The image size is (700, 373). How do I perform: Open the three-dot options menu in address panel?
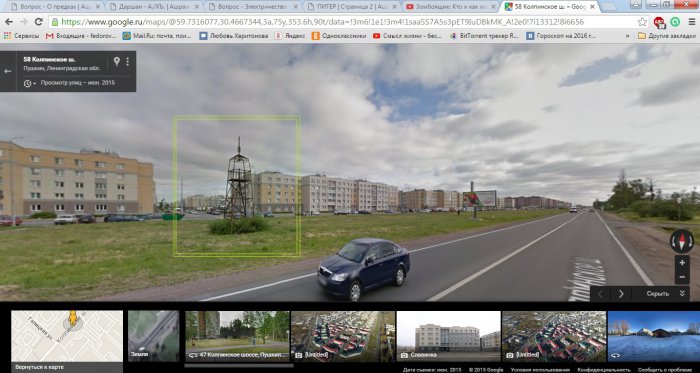point(128,62)
